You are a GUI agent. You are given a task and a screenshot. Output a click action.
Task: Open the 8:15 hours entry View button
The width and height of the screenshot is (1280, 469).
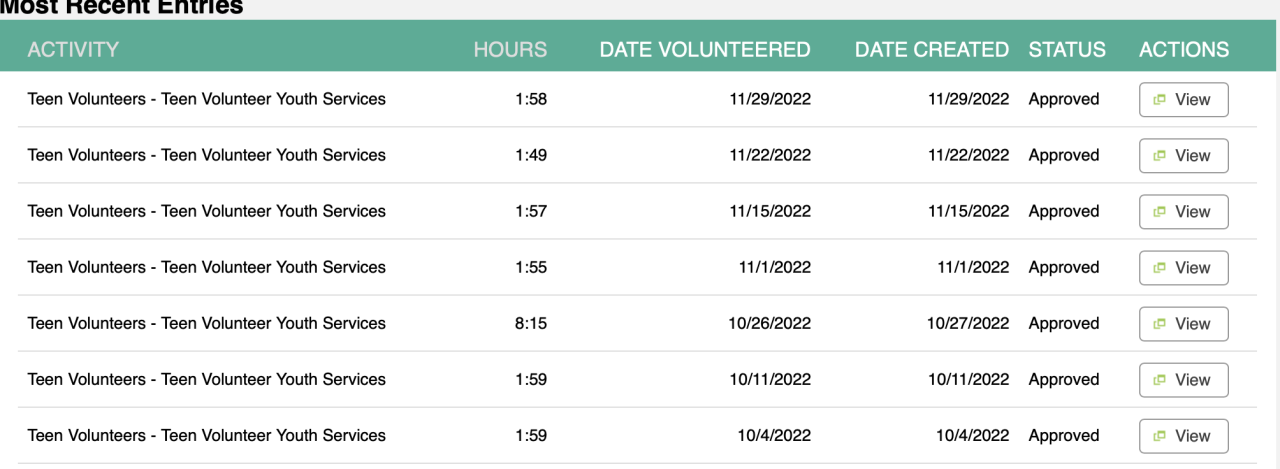(x=1184, y=324)
